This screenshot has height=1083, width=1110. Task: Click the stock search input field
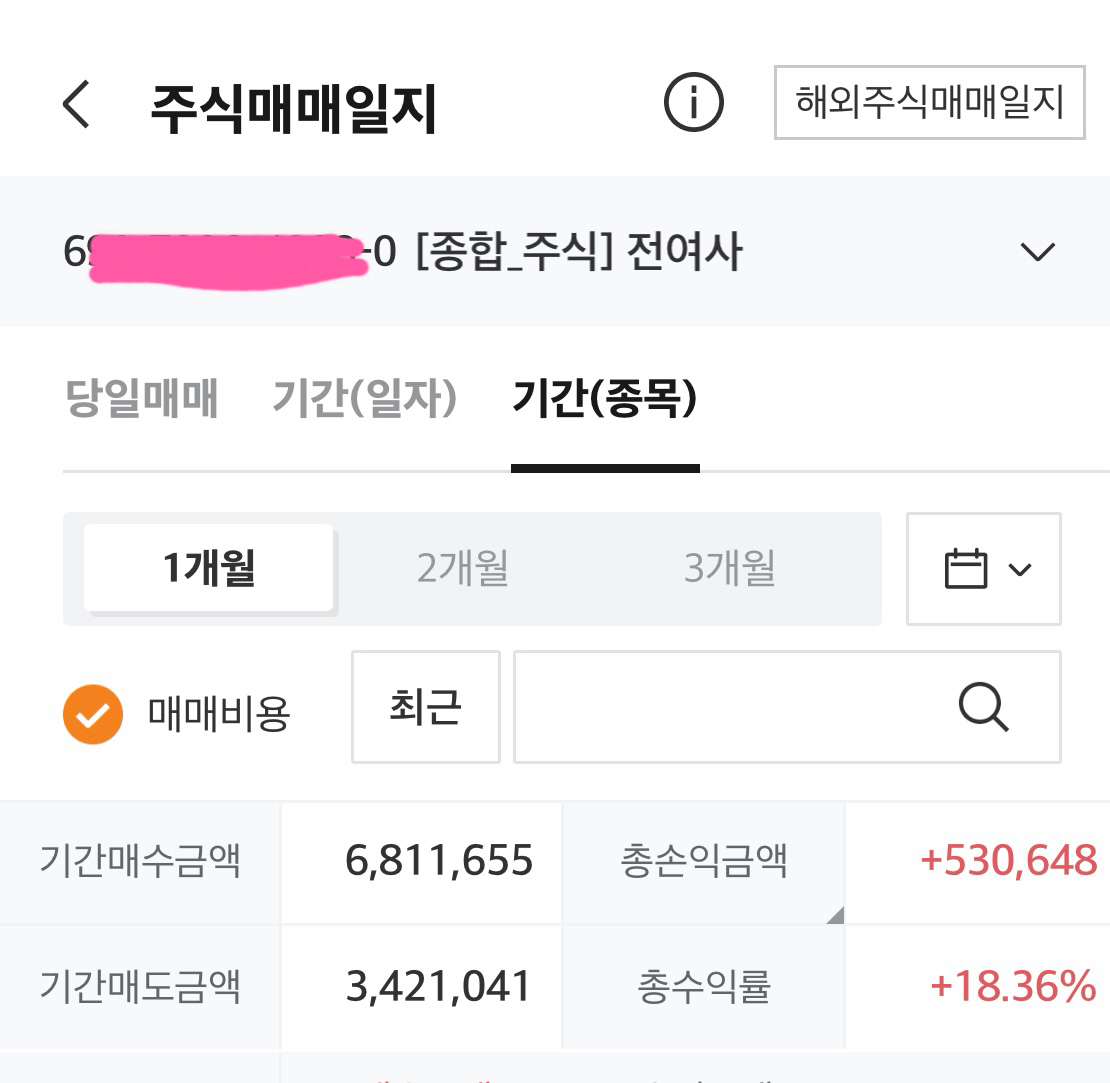point(730,708)
